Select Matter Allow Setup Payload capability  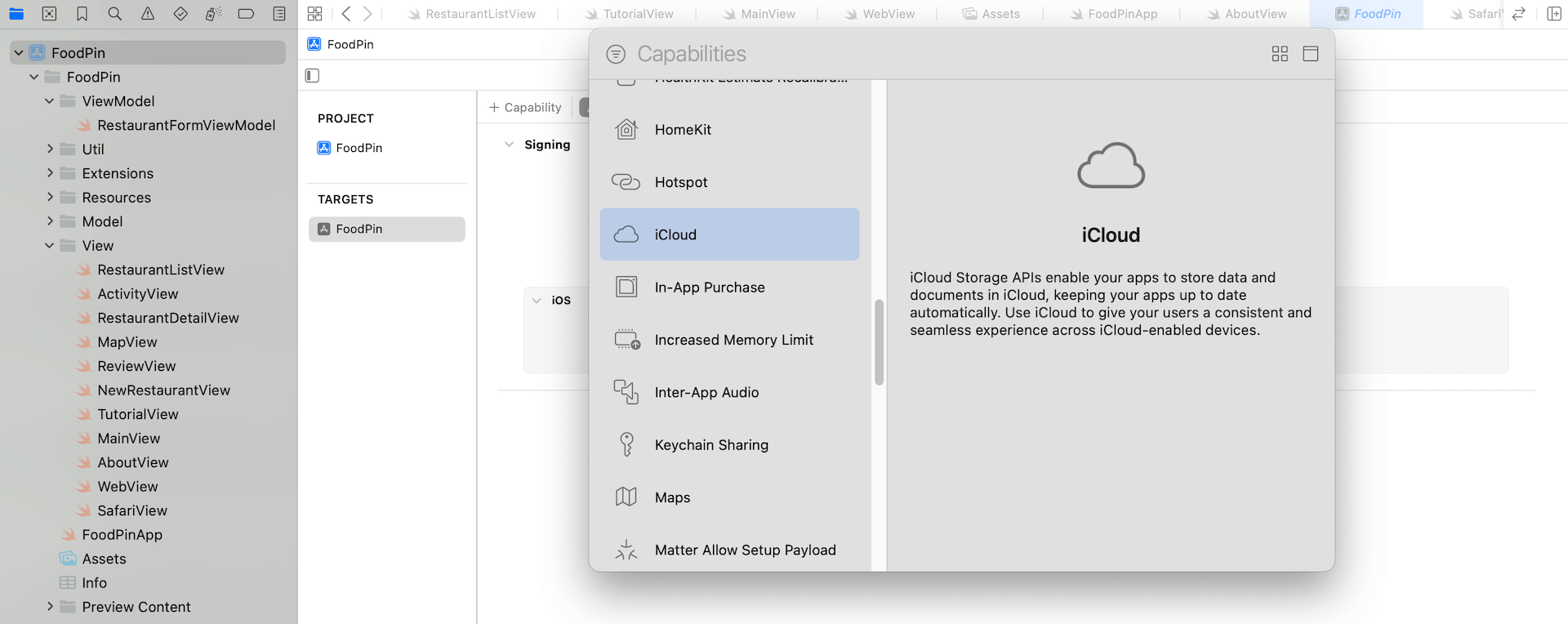(x=729, y=550)
